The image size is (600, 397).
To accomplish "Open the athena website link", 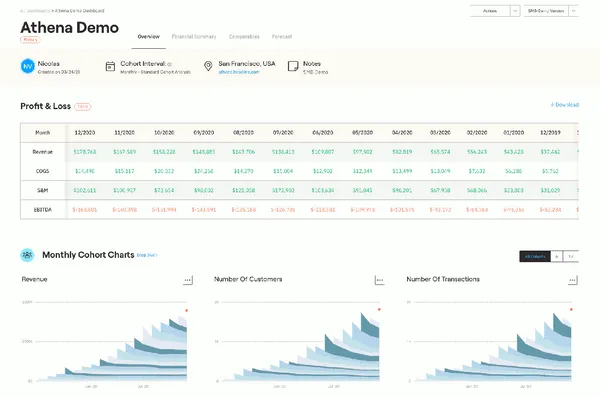I will pos(239,72).
